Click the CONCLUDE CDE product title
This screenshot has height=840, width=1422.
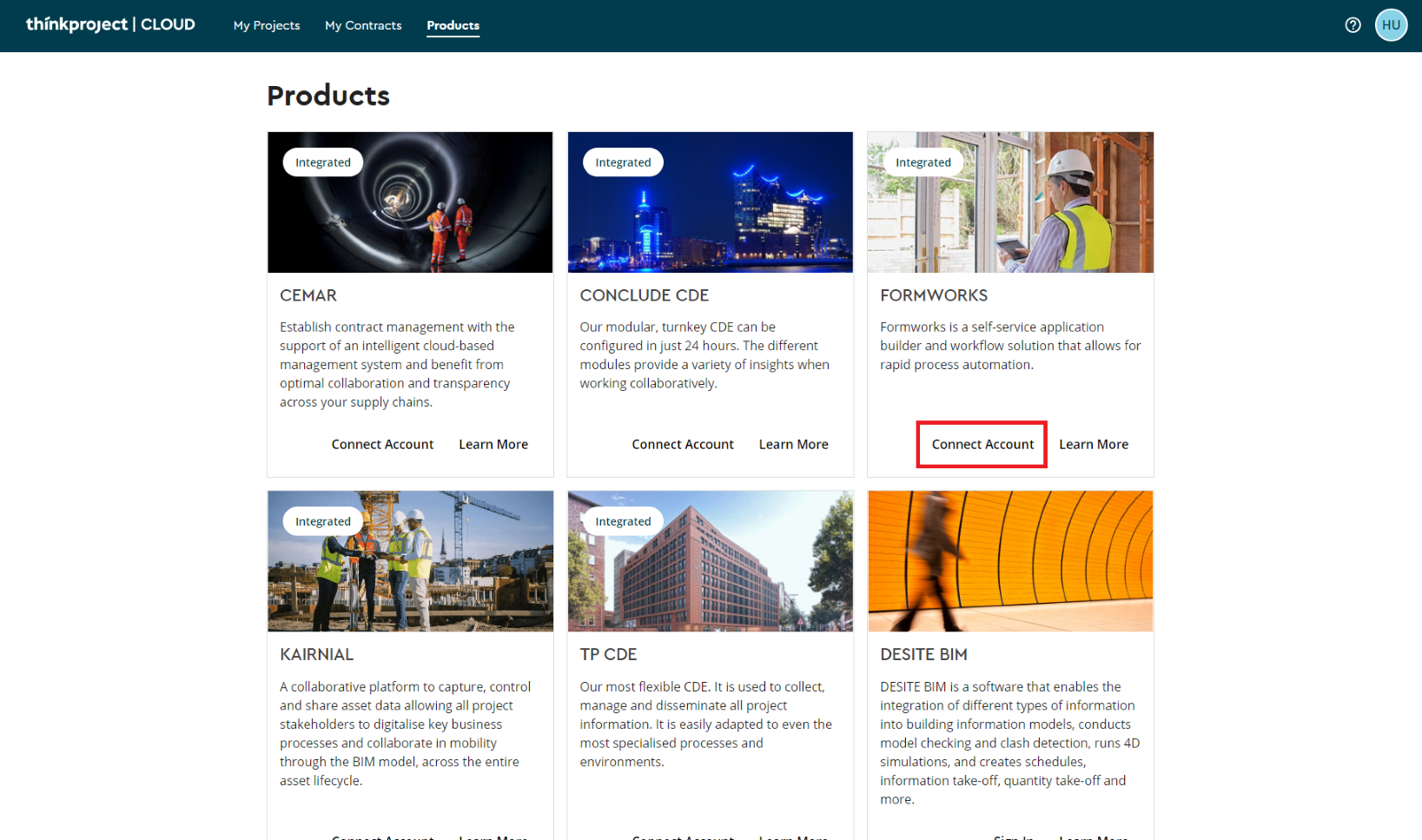point(645,295)
